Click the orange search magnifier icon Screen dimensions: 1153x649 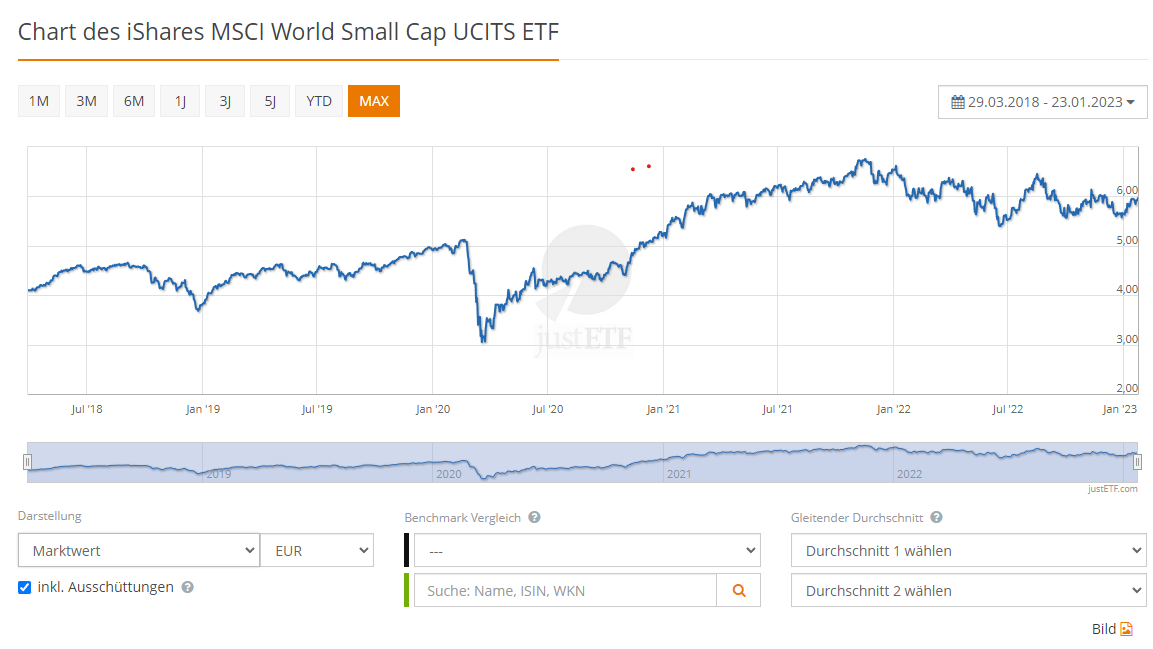(x=739, y=590)
